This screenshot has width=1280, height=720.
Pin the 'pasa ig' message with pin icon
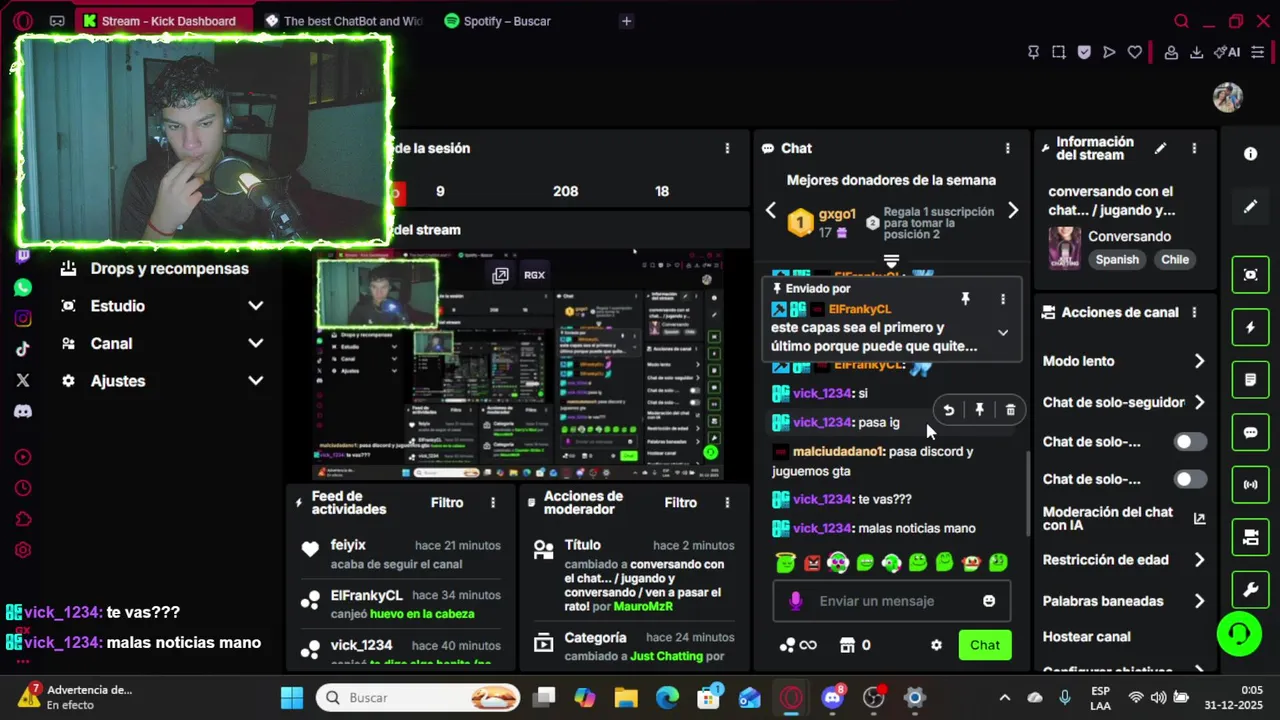tap(979, 410)
